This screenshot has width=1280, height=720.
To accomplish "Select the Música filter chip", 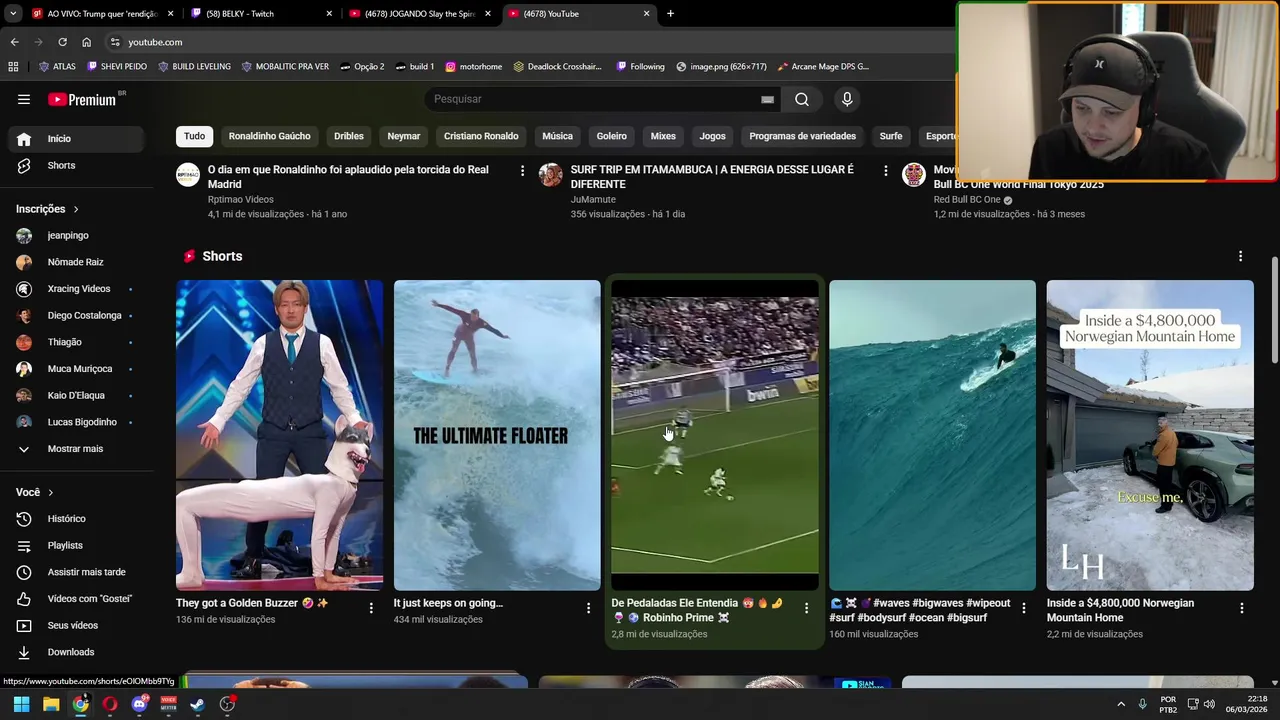I will coord(557,136).
